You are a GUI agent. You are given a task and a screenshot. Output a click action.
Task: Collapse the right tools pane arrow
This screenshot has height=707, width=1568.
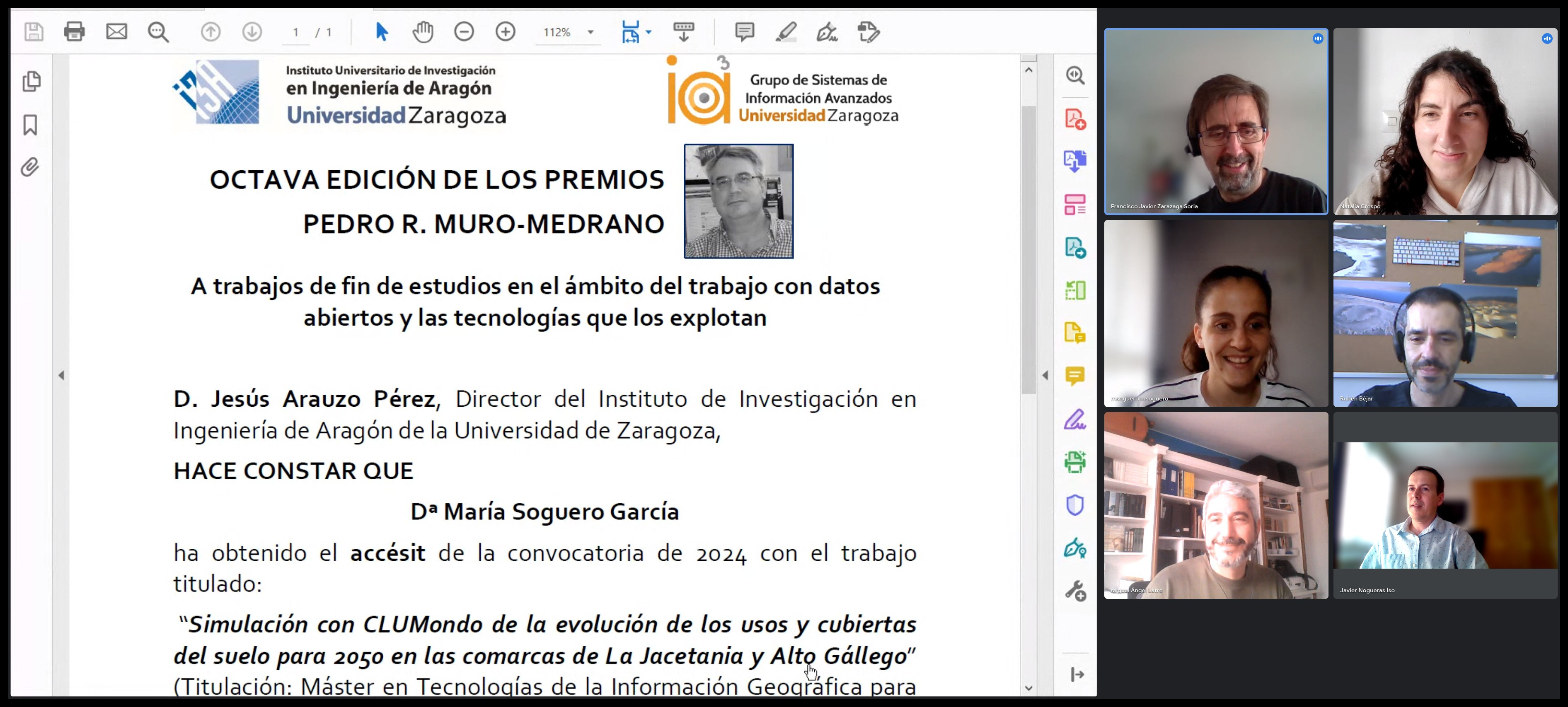(x=1045, y=375)
